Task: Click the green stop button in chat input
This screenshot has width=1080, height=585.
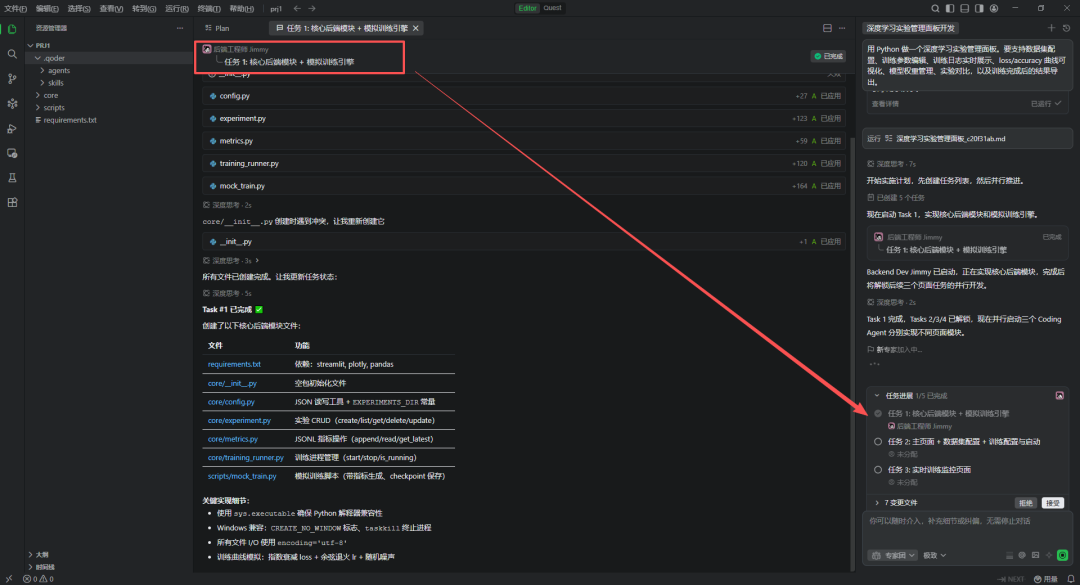Action: [1062, 554]
